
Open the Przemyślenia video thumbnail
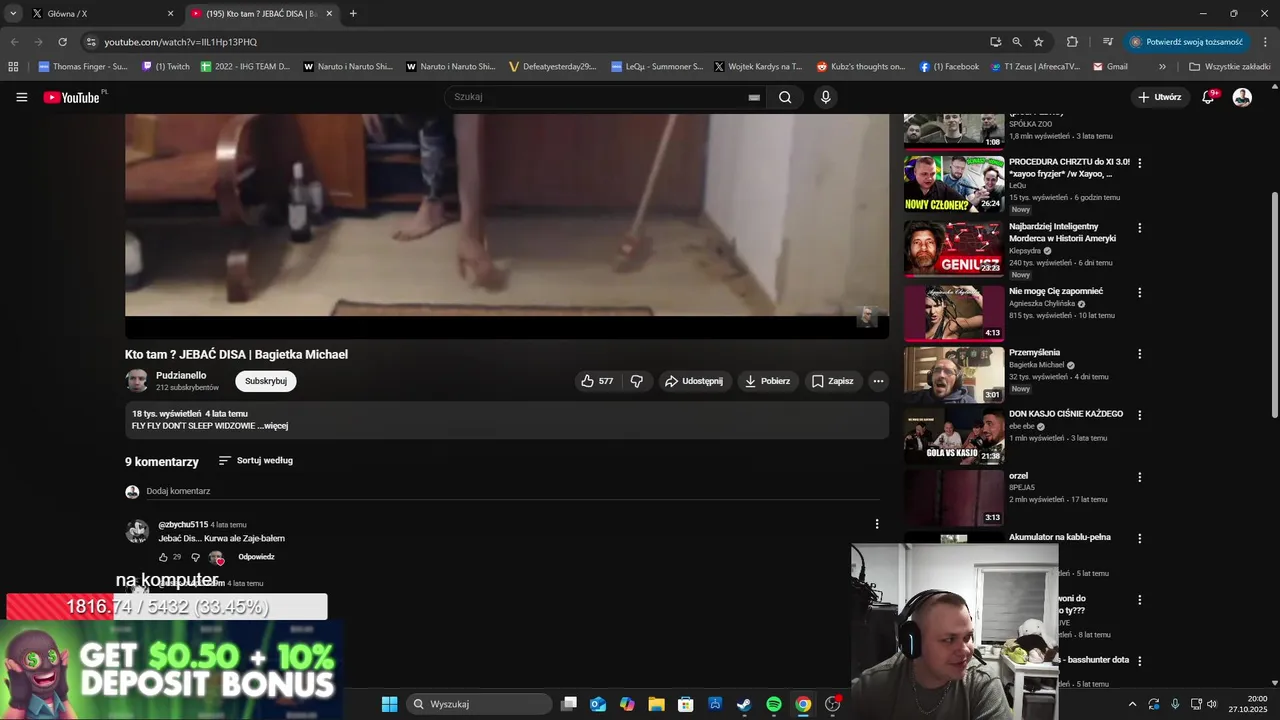954,374
